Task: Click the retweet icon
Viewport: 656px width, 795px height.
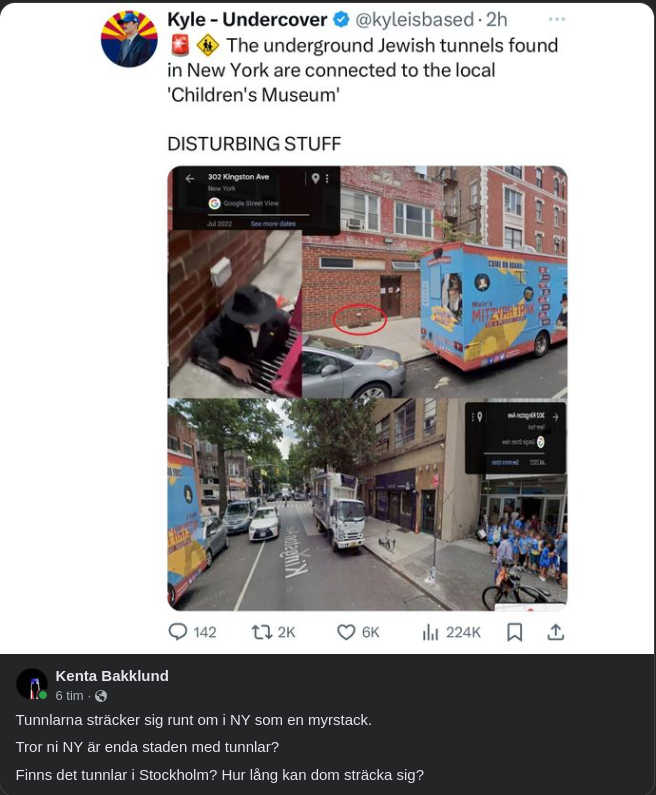Action: coord(262,632)
